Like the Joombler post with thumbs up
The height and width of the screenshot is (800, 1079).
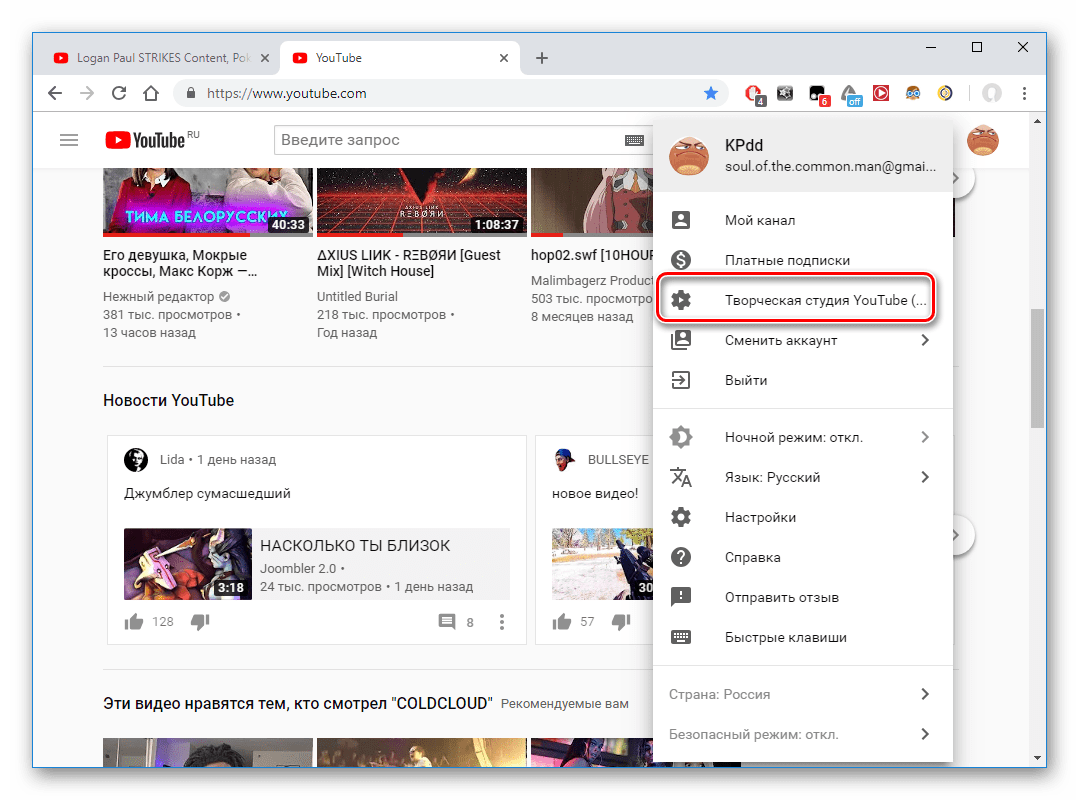point(133,622)
